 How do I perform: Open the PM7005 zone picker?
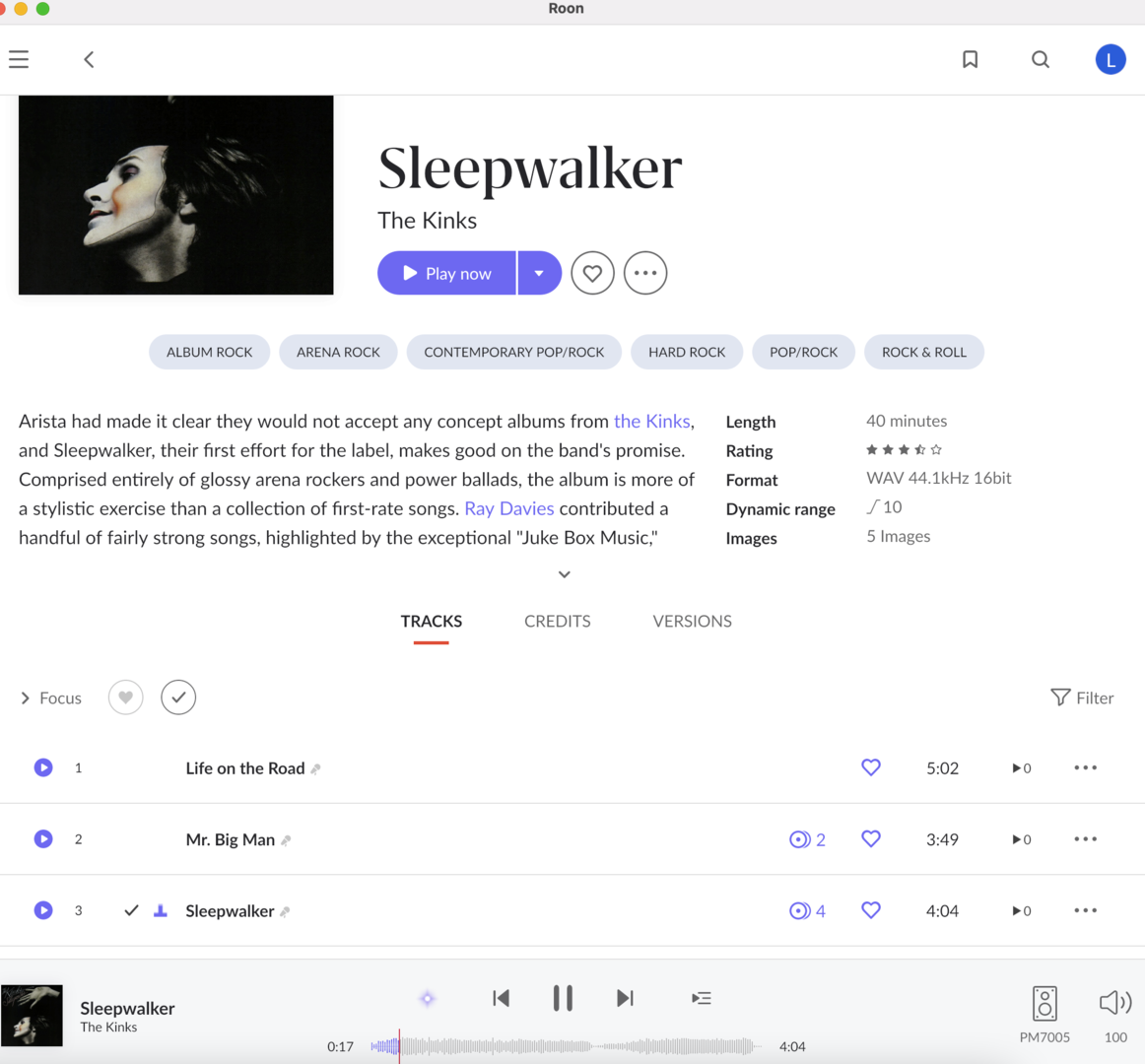[1044, 1015]
